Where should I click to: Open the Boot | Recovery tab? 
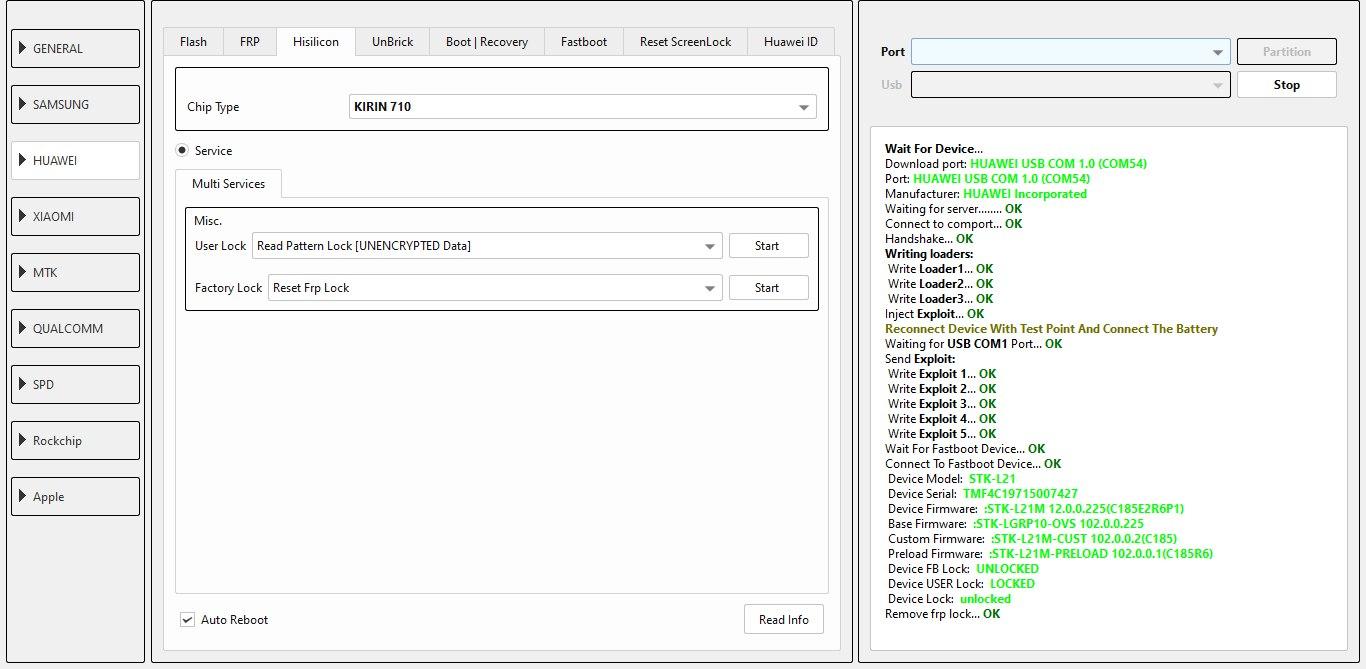[487, 42]
